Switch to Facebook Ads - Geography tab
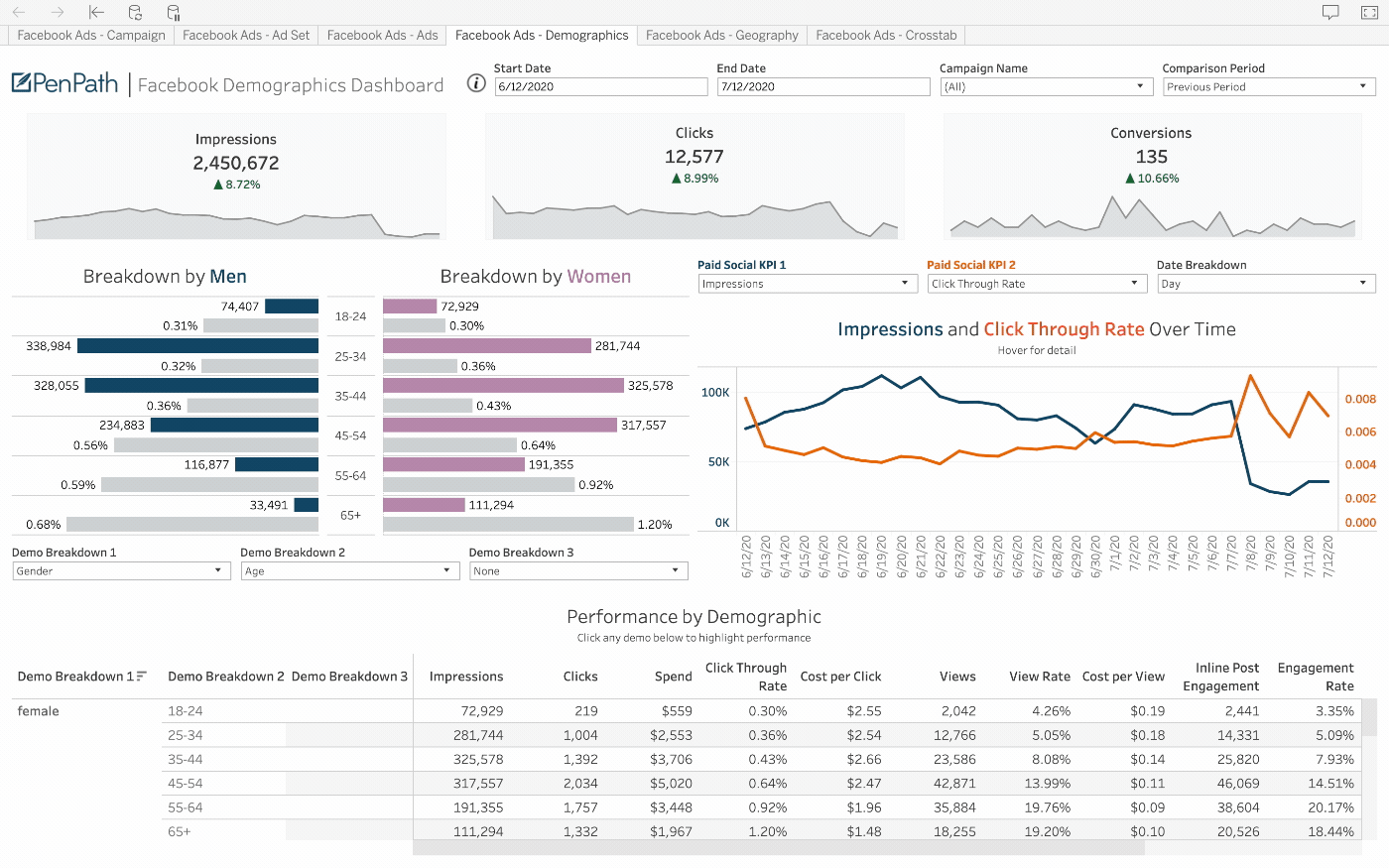 click(722, 35)
